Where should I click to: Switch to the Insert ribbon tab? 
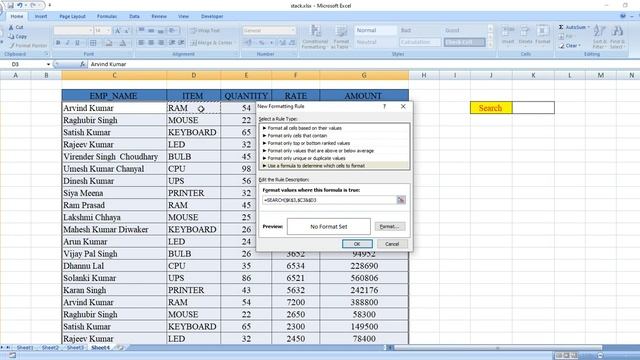(x=41, y=16)
